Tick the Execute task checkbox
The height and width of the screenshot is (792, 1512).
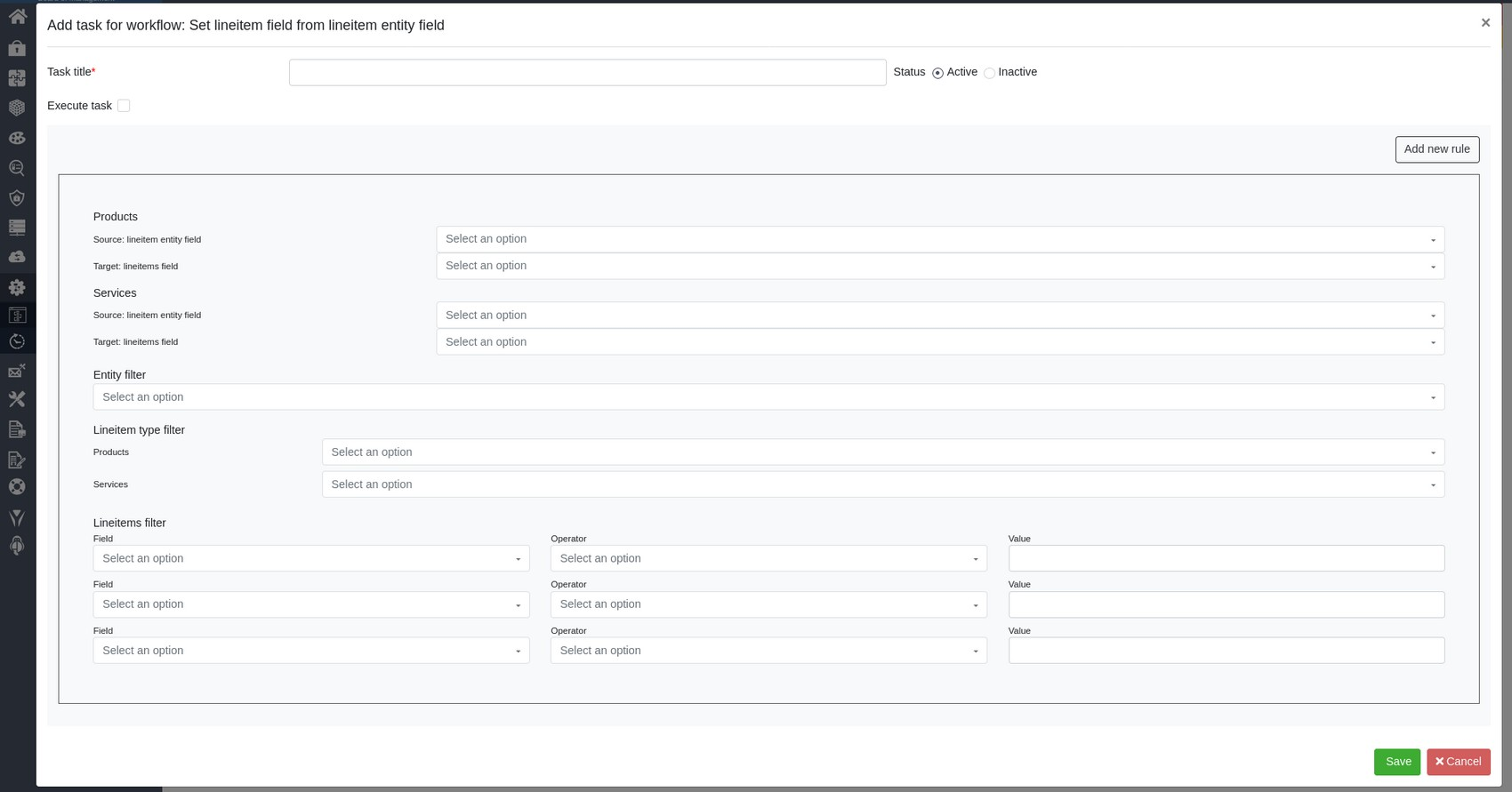124,106
